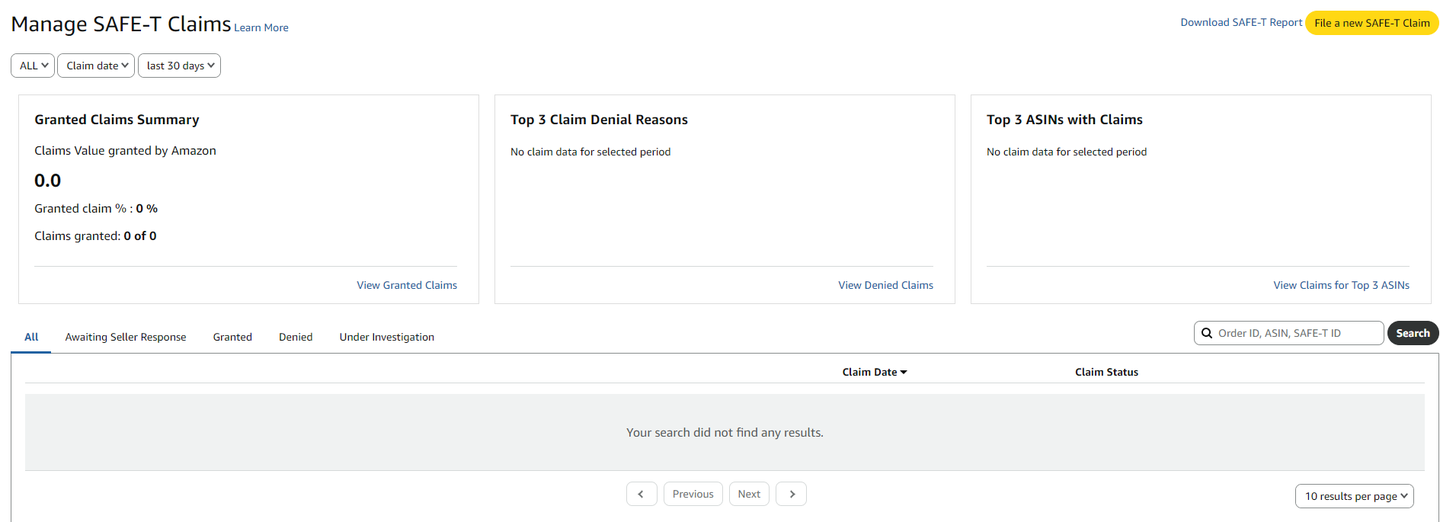Open the ALL filter dropdown

pos(33,66)
